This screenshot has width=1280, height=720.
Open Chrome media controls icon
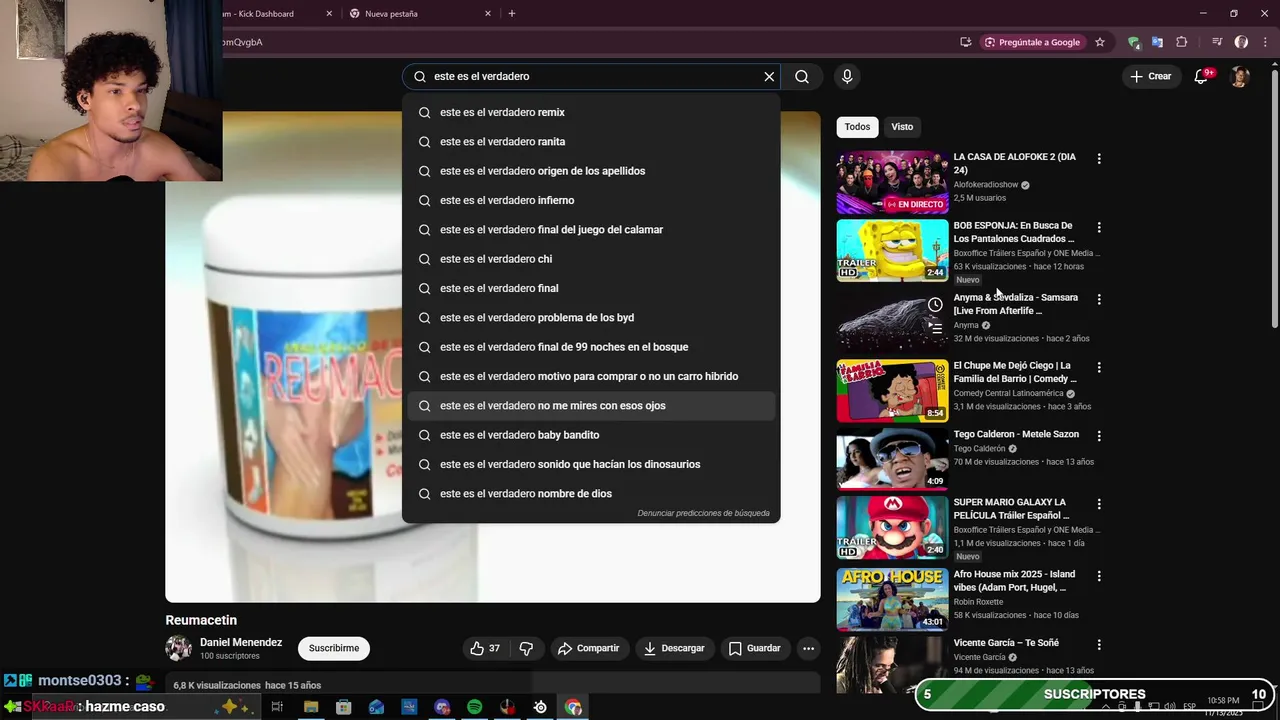[1217, 42]
